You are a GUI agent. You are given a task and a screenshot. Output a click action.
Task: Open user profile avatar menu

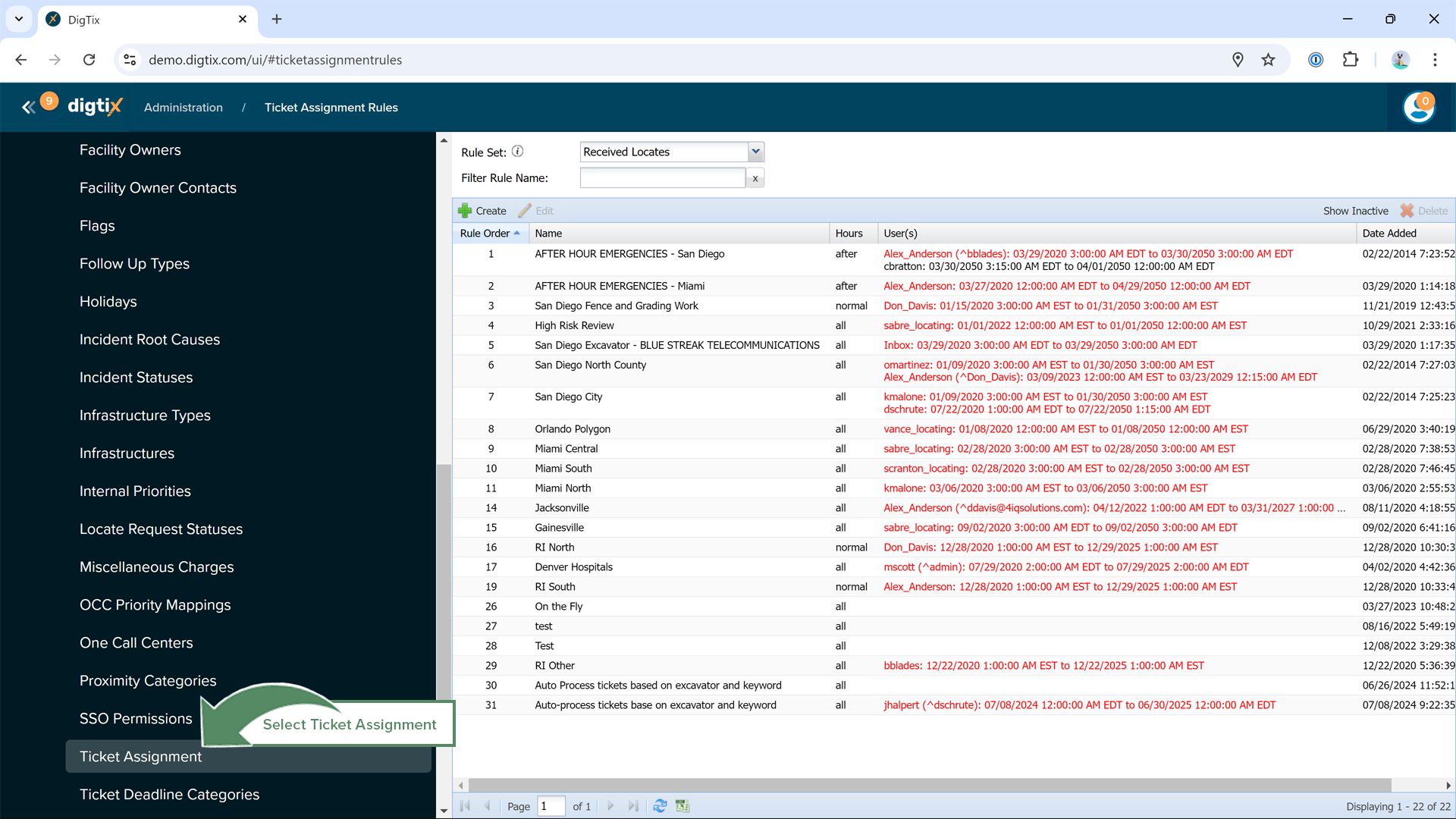tap(1418, 107)
